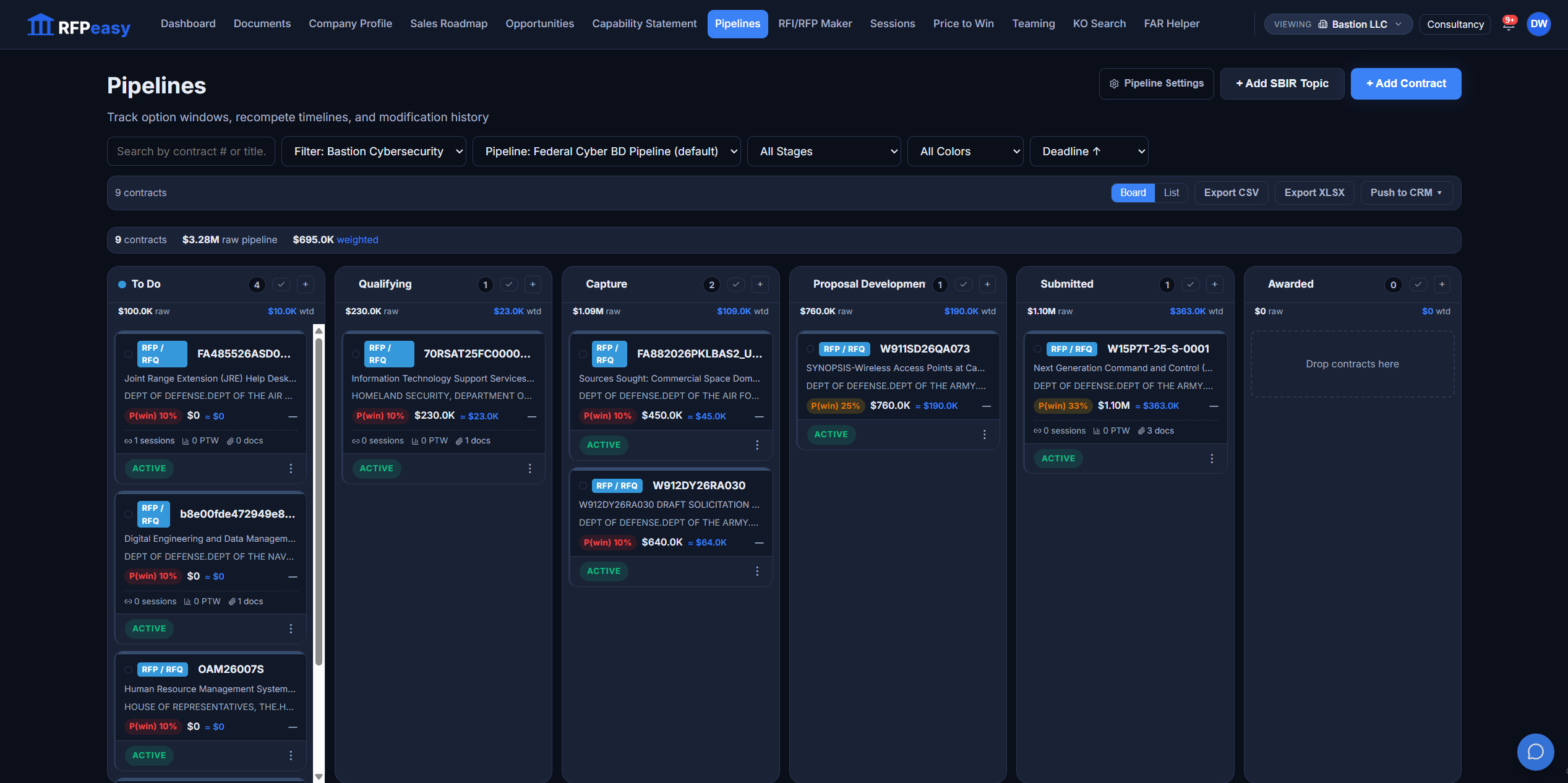Select the FA485526ASD0 contract checkbox
Screen dimensions: 1568x783
128,354
